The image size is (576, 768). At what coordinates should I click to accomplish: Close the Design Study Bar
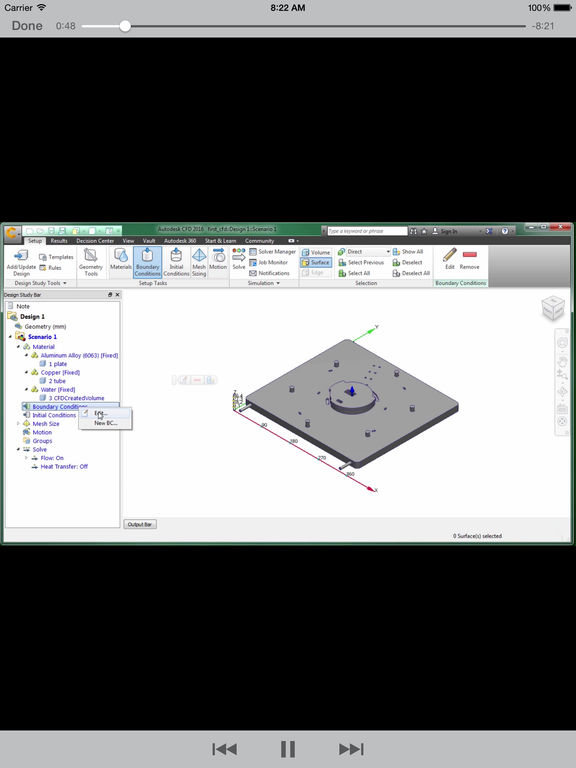click(x=117, y=295)
